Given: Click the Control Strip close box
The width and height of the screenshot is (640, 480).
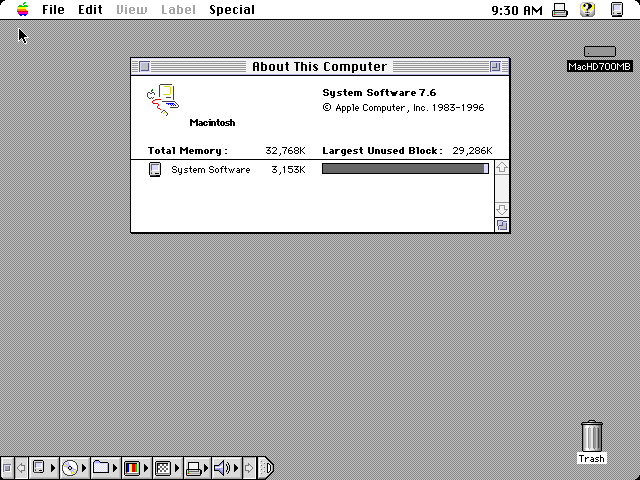Looking at the screenshot, I should (7, 468).
